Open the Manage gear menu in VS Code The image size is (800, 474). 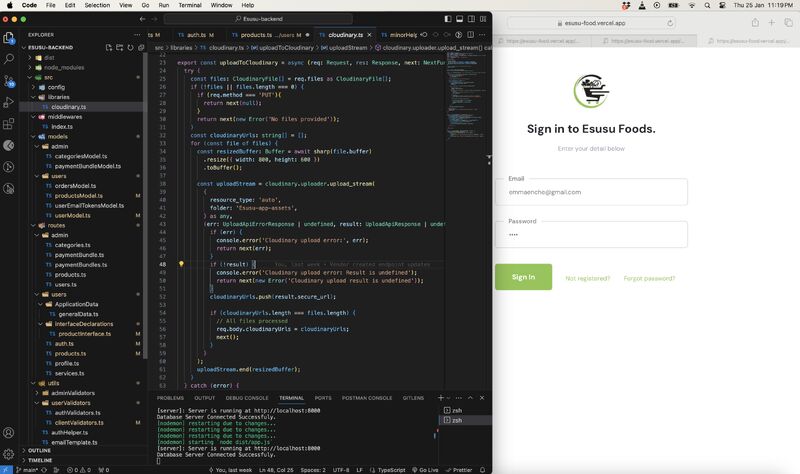[9, 454]
